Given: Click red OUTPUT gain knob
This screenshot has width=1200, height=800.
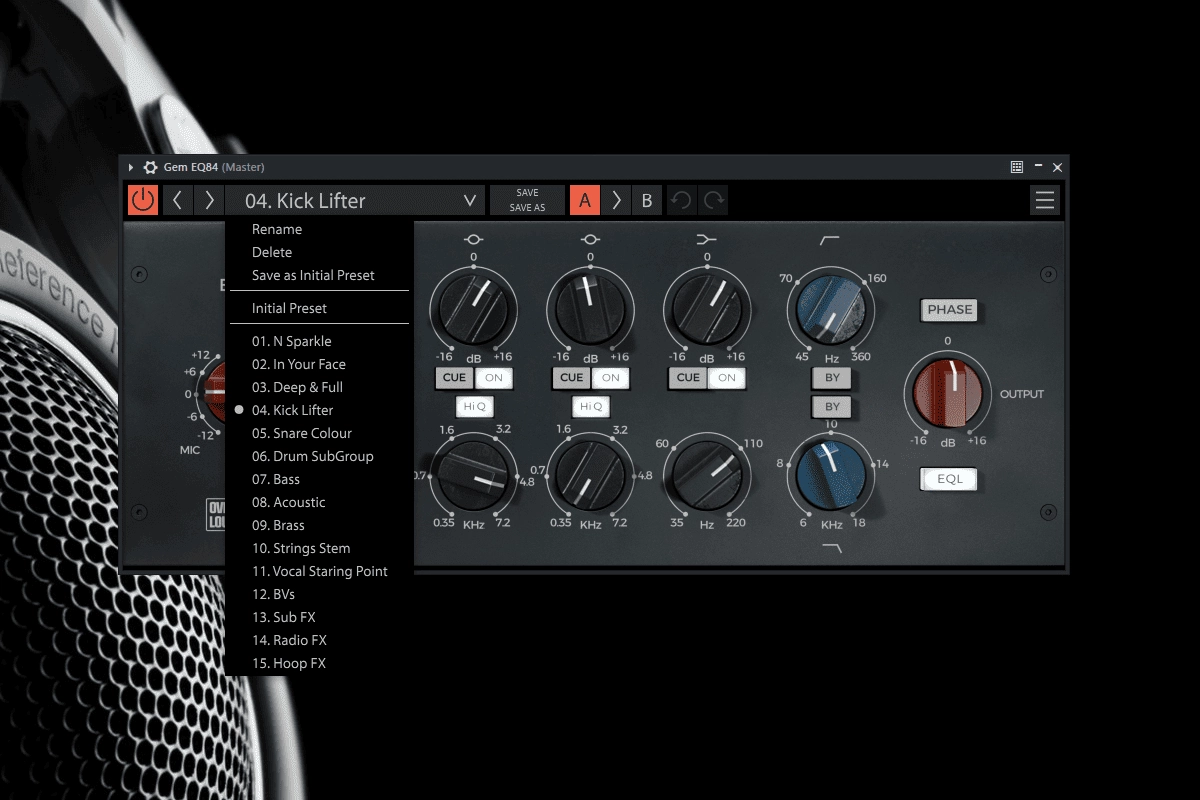Looking at the screenshot, I should point(948,393).
